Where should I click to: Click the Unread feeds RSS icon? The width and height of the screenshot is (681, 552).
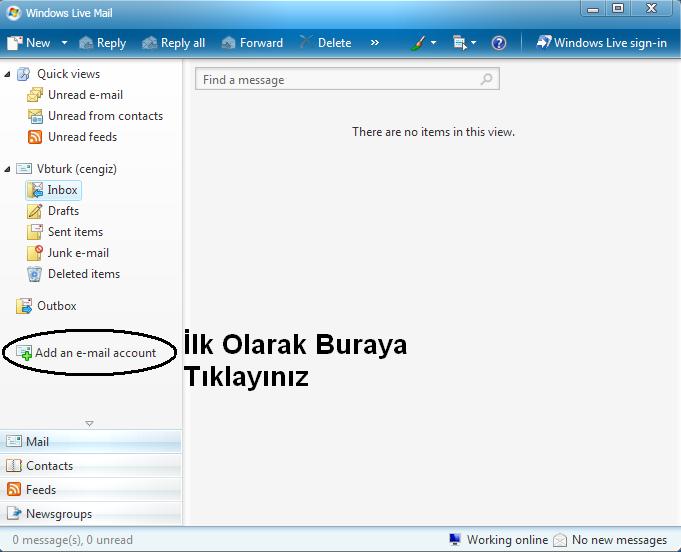(35, 137)
